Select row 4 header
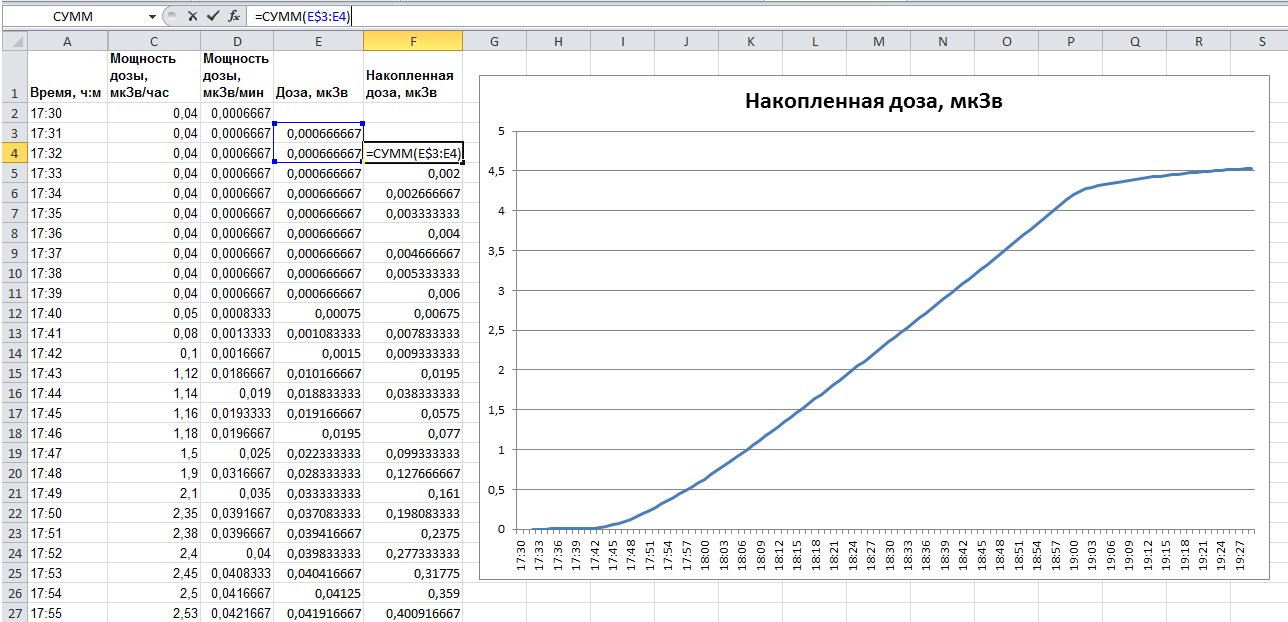This screenshot has width=1288, height=622. tap(13, 154)
